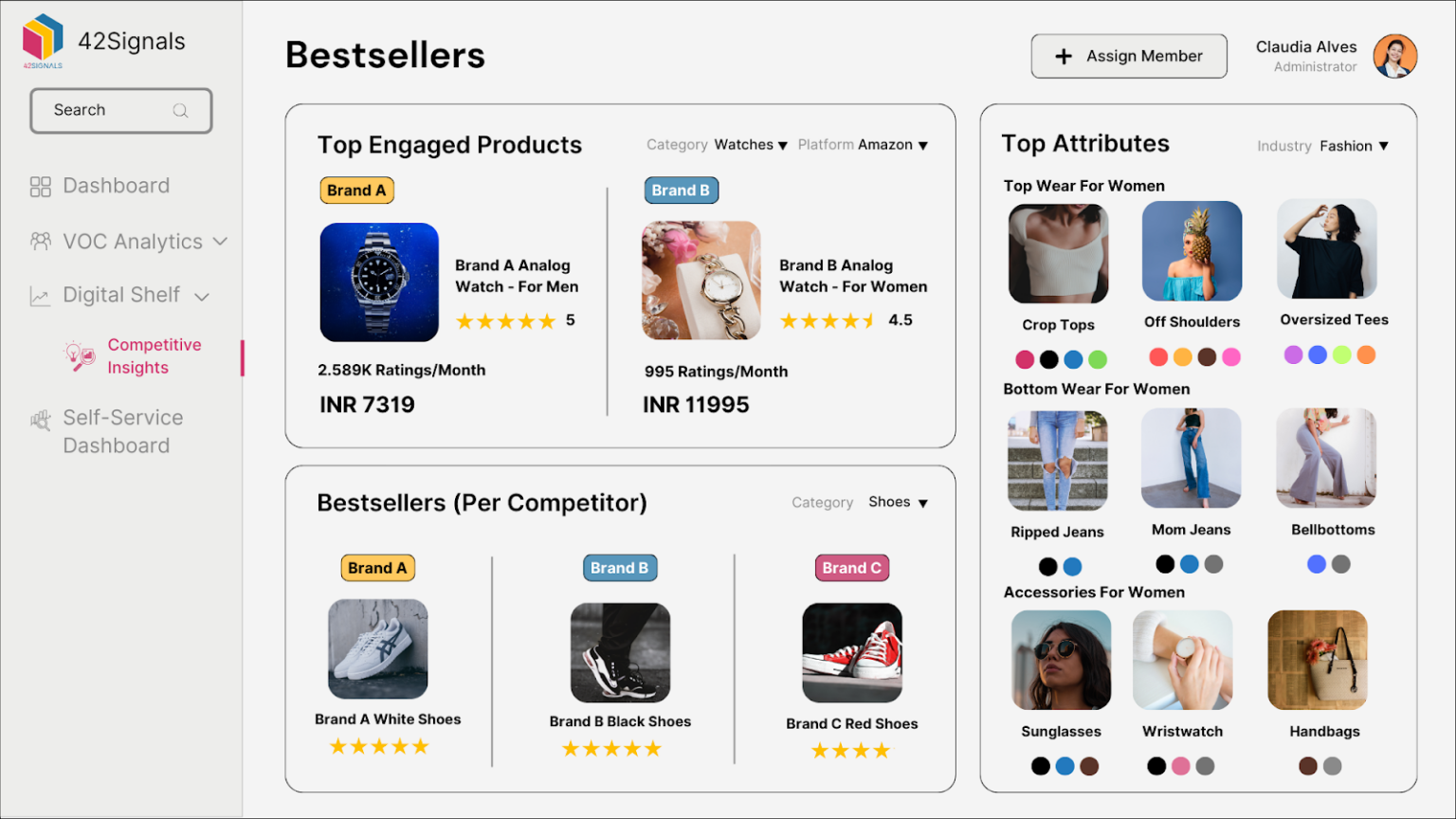This screenshot has height=819, width=1456.
Task: Open the Fashion industry dropdown
Action: (1354, 146)
